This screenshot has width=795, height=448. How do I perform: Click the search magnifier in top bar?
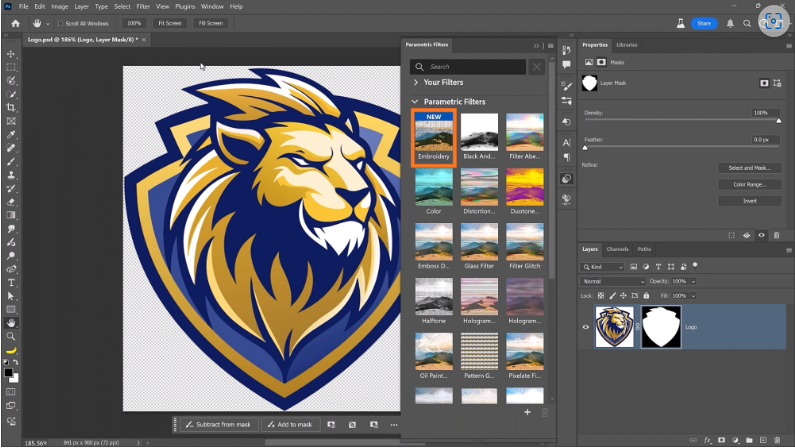click(747, 23)
